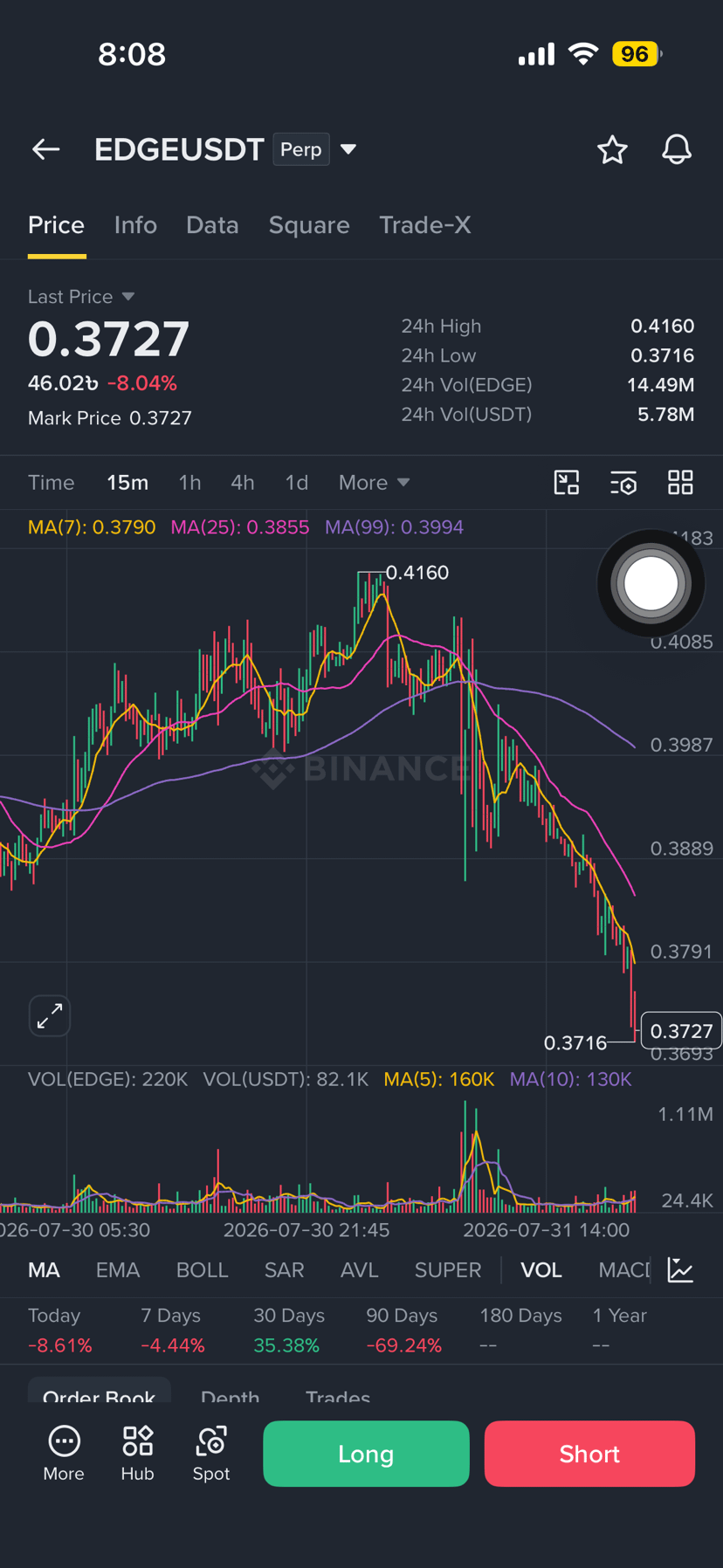Open the indicator chart settings icon beside MACD

(680, 1270)
